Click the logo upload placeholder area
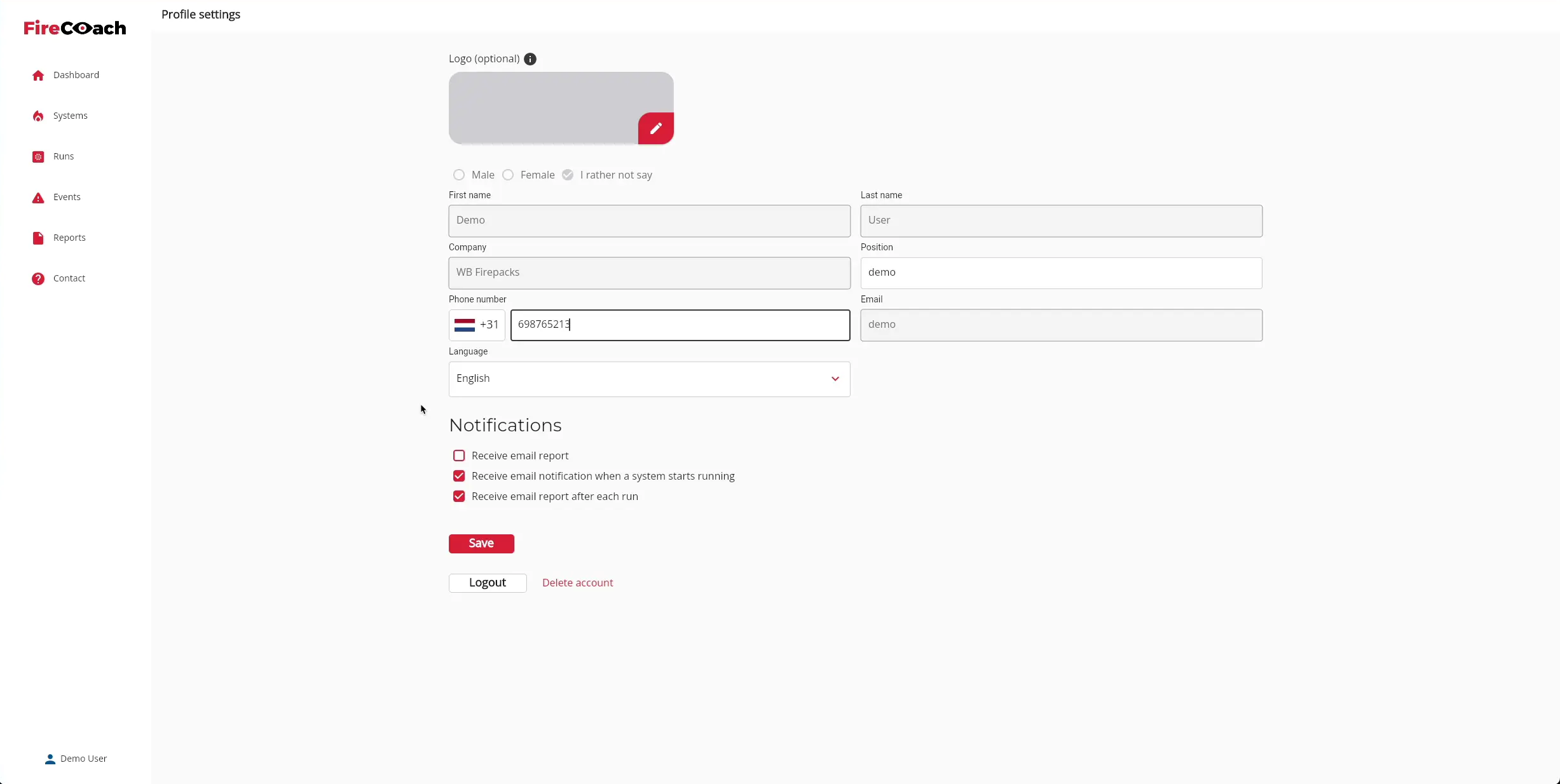 click(x=561, y=108)
